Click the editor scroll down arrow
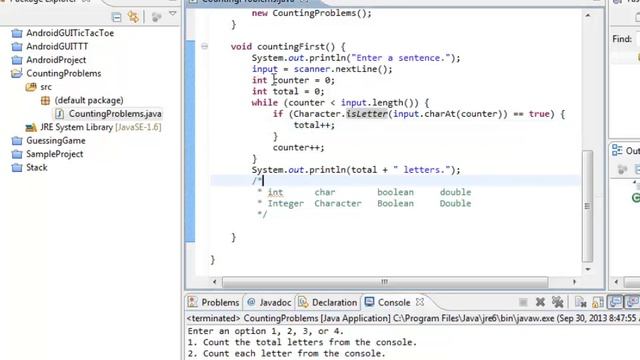This screenshot has height=360, width=640. point(588,269)
